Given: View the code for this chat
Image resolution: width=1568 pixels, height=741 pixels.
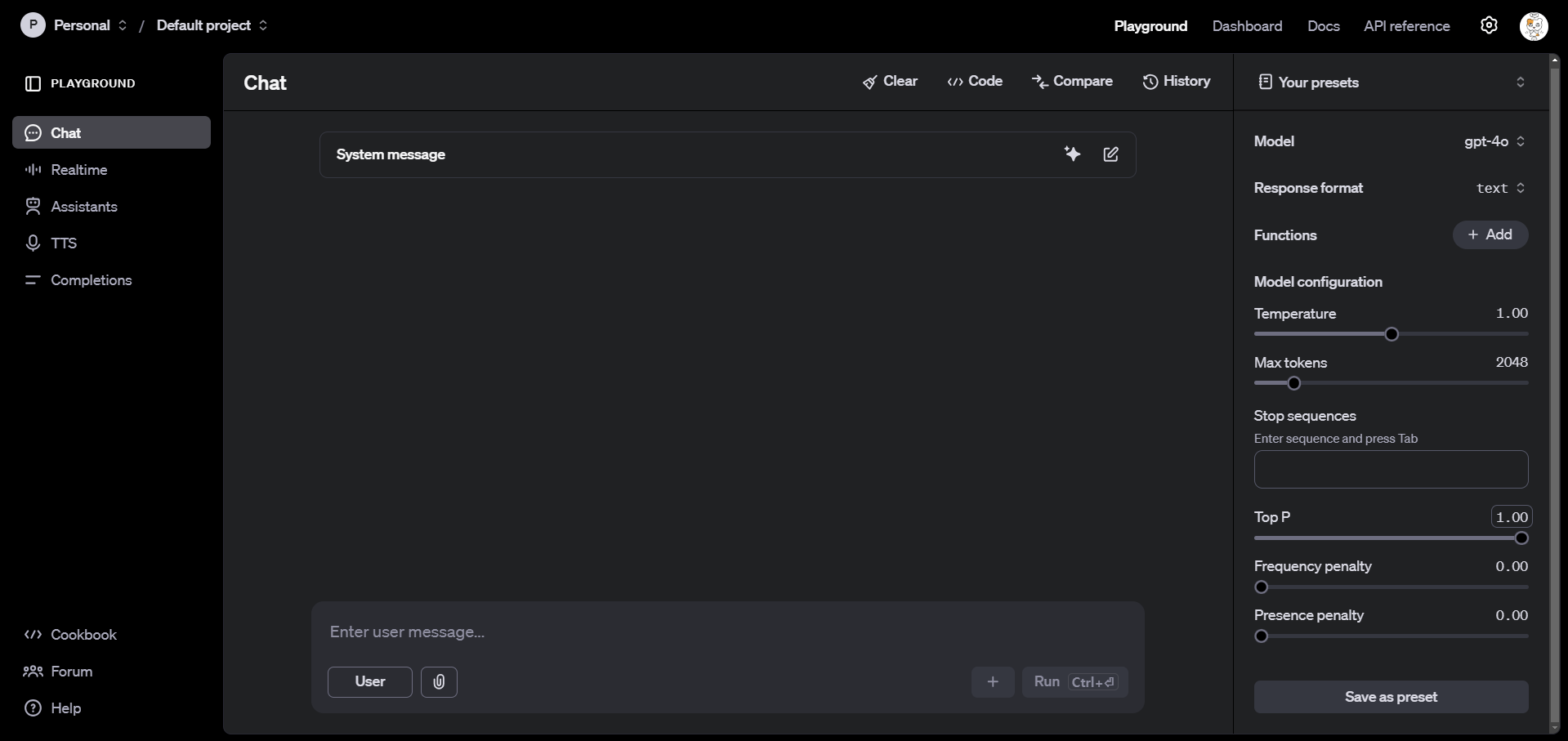Looking at the screenshot, I should pos(975,81).
